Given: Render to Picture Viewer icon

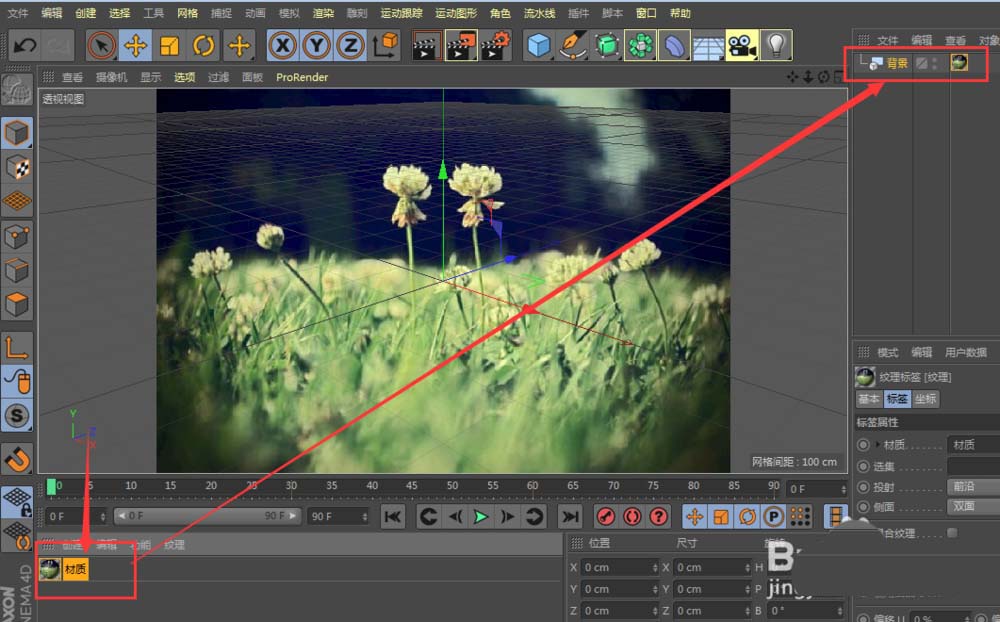Looking at the screenshot, I should pyautogui.click(x=460, y=45).
